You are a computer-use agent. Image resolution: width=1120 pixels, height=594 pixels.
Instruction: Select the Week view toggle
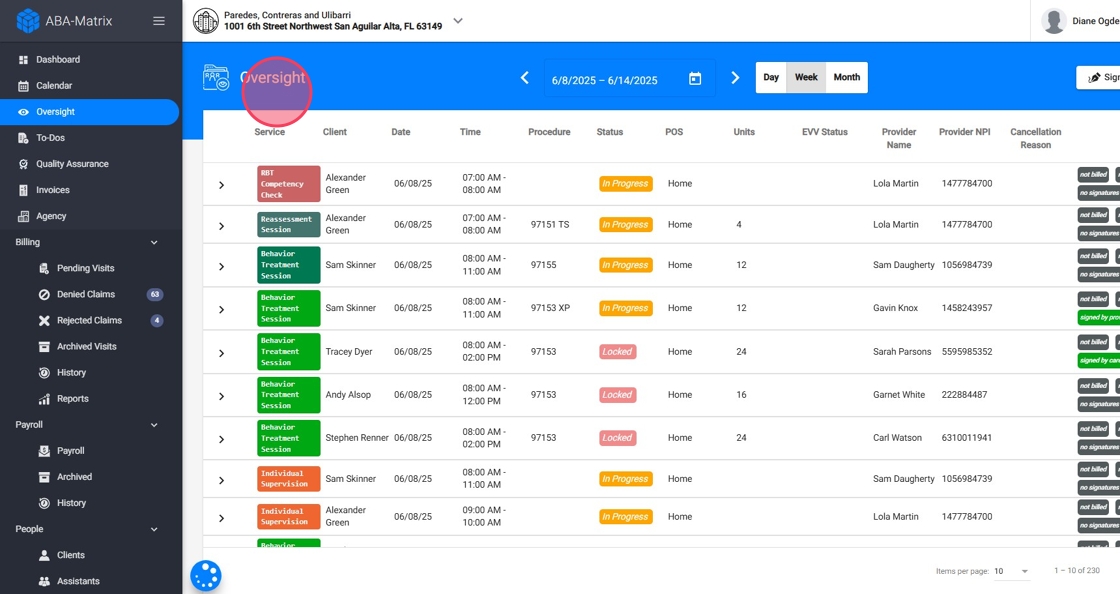806,78
